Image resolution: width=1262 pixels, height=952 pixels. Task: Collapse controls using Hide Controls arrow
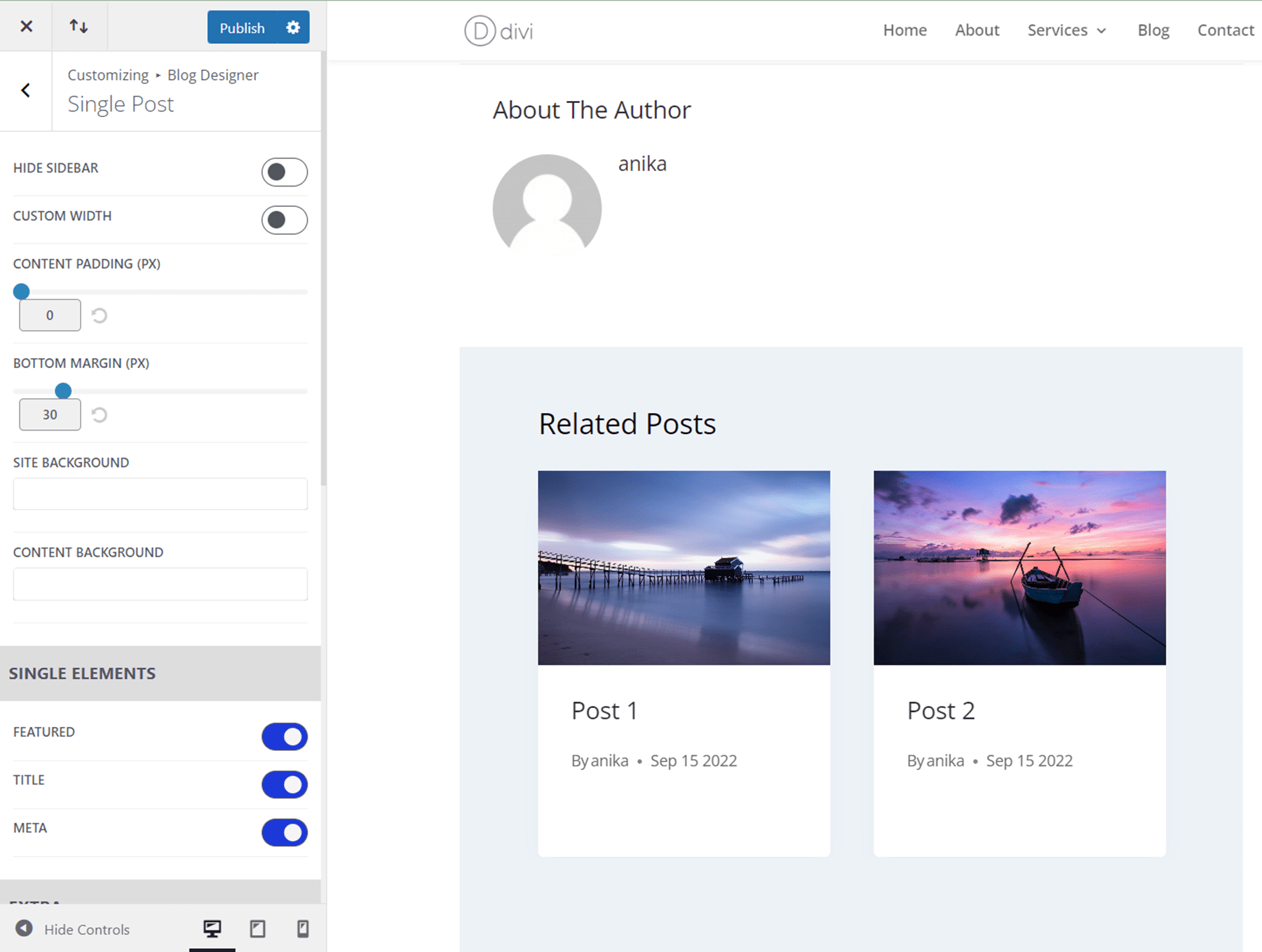point(25,928)
